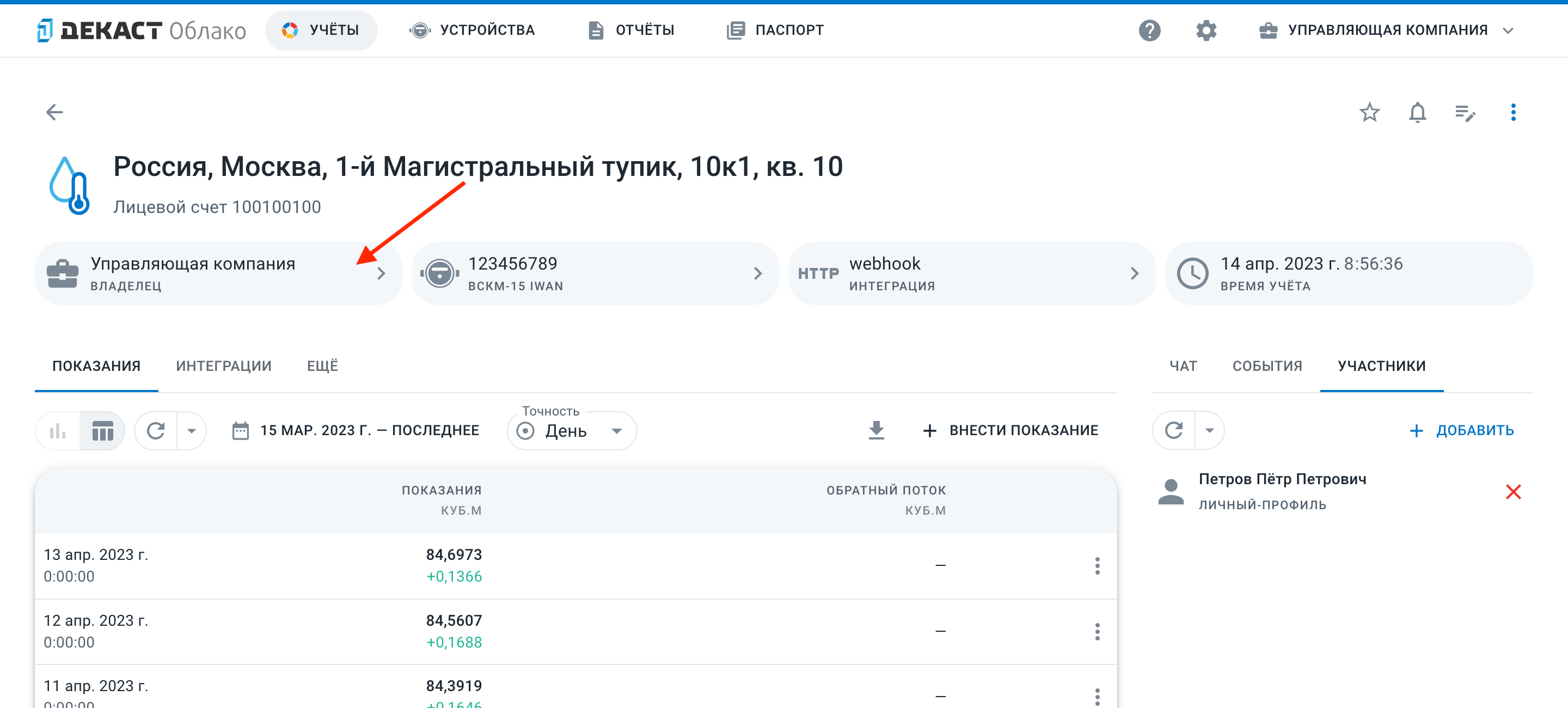Expand the Управляющая компания account menu
Image resolution: width=1568 pixels, height=708 pixels.
[x=1386, y=30]
